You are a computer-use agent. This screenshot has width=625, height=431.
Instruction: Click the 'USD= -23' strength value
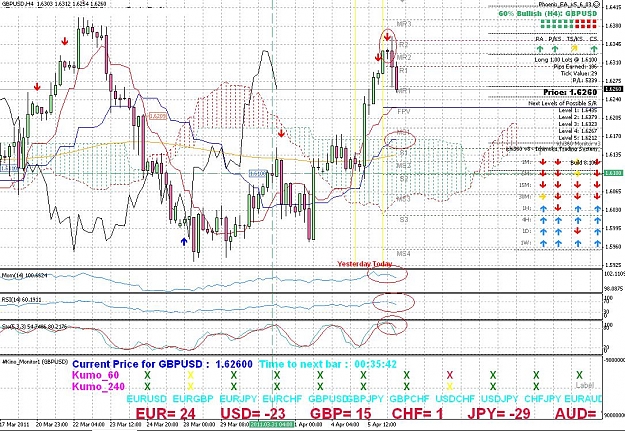(x=253, y=413)
